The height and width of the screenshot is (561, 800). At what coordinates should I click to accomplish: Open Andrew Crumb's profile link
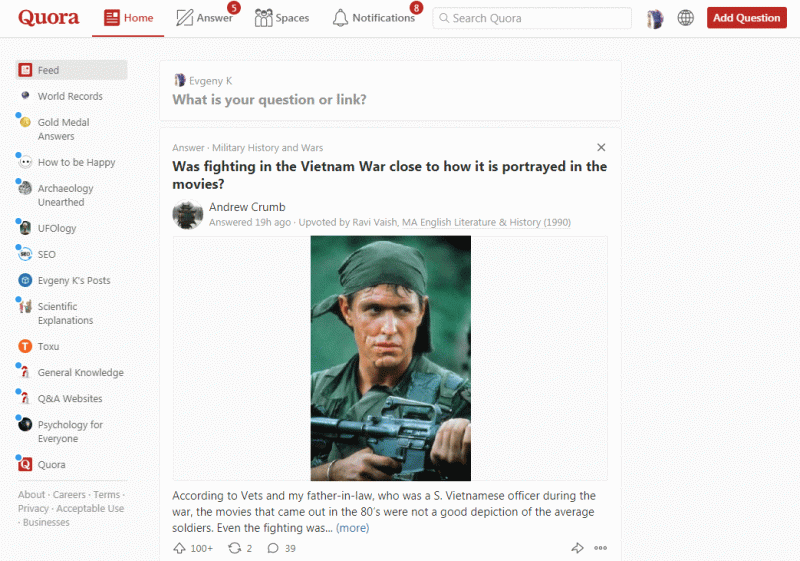point(247,207)
